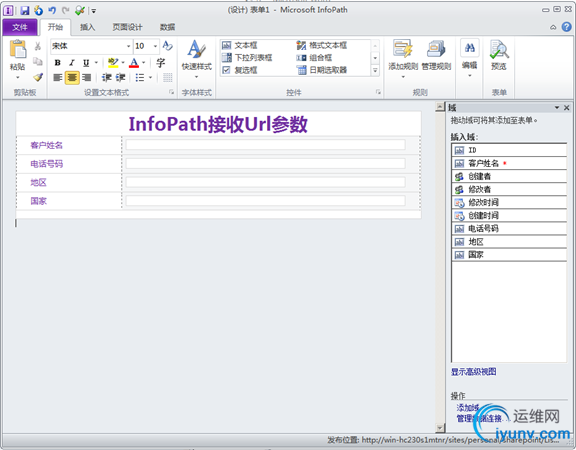This screenshot has height=450, width=576.
Task: Click the Redo arrow icon
Action: coord(65,10)
